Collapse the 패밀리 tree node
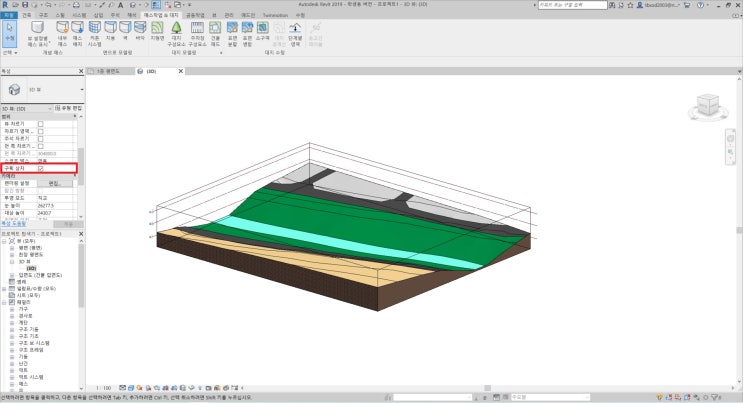The height and width of the screenshot is (403, 743). pyautogui.click(x=4, y=302)
